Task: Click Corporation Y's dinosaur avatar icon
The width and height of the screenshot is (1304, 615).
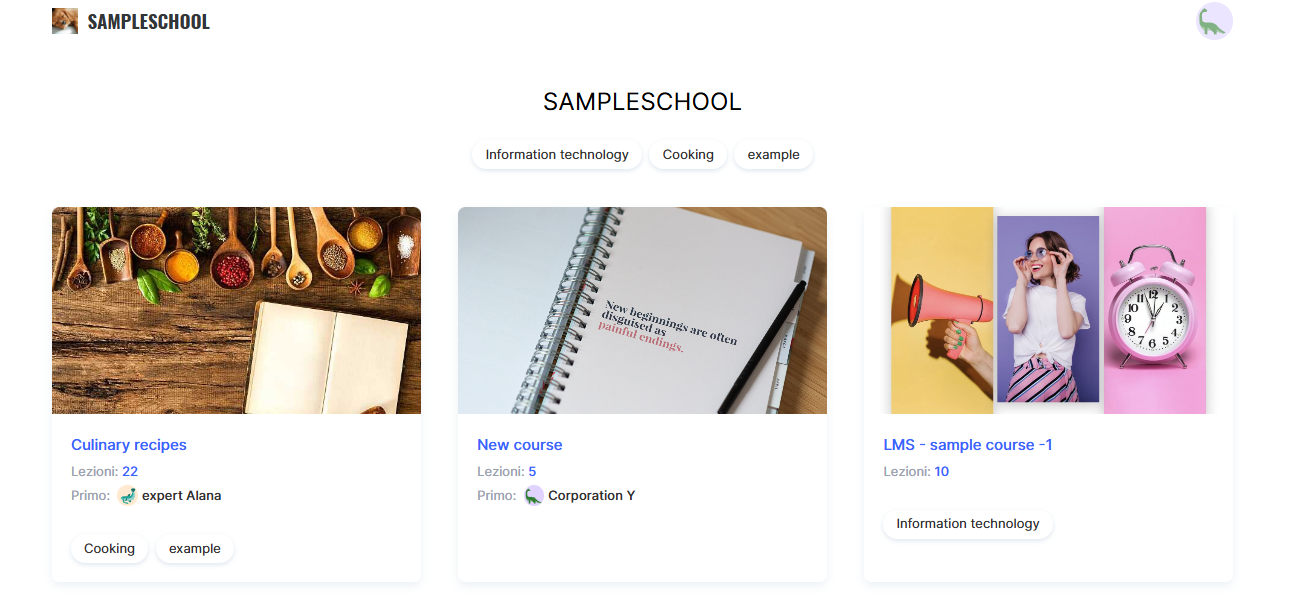Action: point(534,495)
